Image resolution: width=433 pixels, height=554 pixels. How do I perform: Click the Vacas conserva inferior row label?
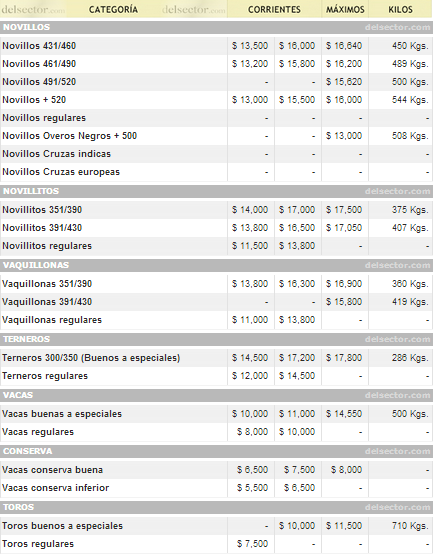click(55, 488)
